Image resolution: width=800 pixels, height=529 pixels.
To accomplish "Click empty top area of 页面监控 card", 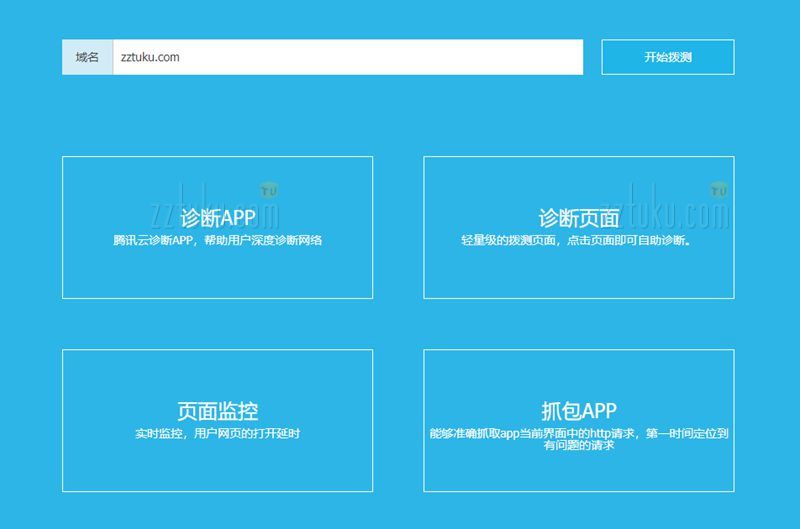I will pyautogui.click(x=218, y=372).
